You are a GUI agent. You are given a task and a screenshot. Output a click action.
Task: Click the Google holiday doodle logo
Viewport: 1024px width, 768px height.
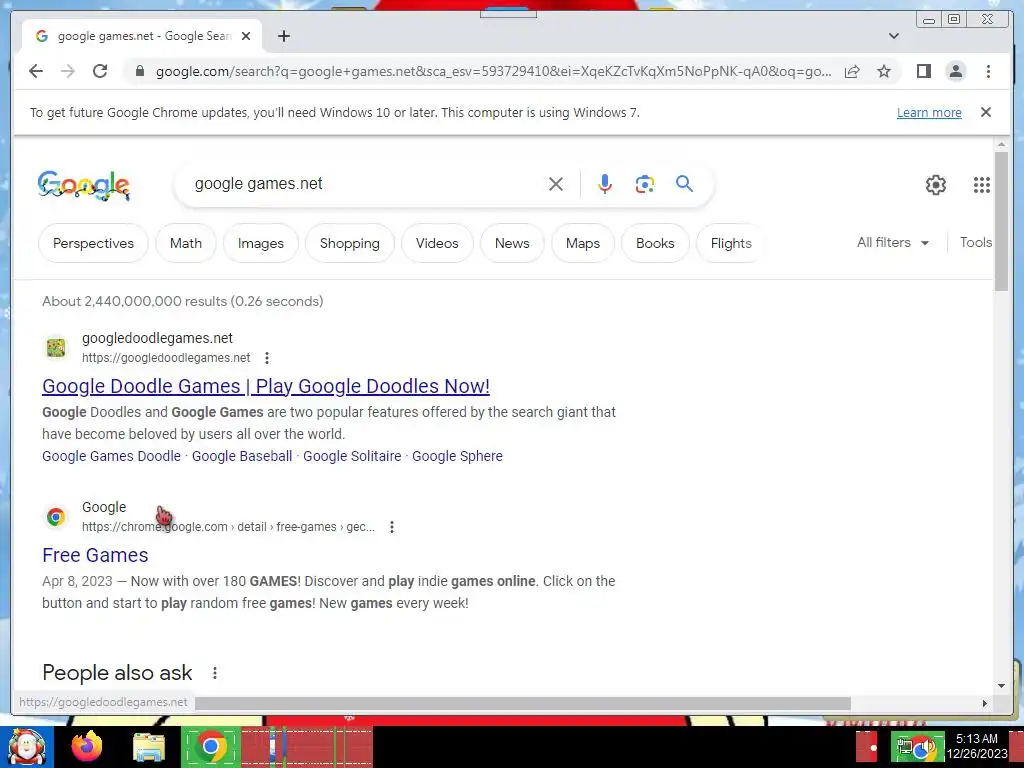pyautogui.click(x=84, y=185)
